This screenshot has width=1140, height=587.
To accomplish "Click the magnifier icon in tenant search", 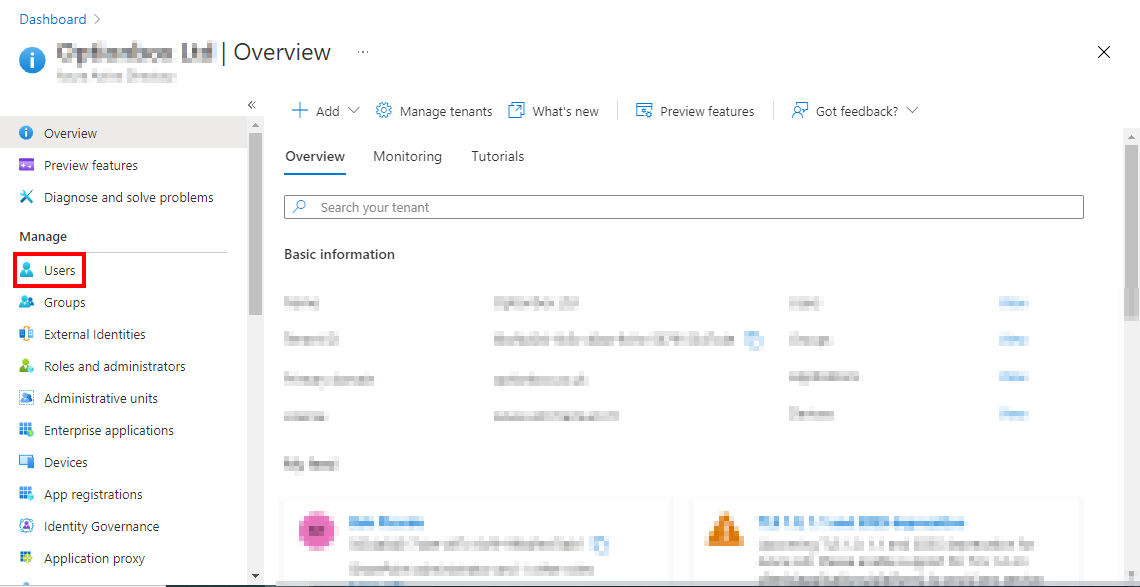I will pyautogui.click(x=299, y=207).
